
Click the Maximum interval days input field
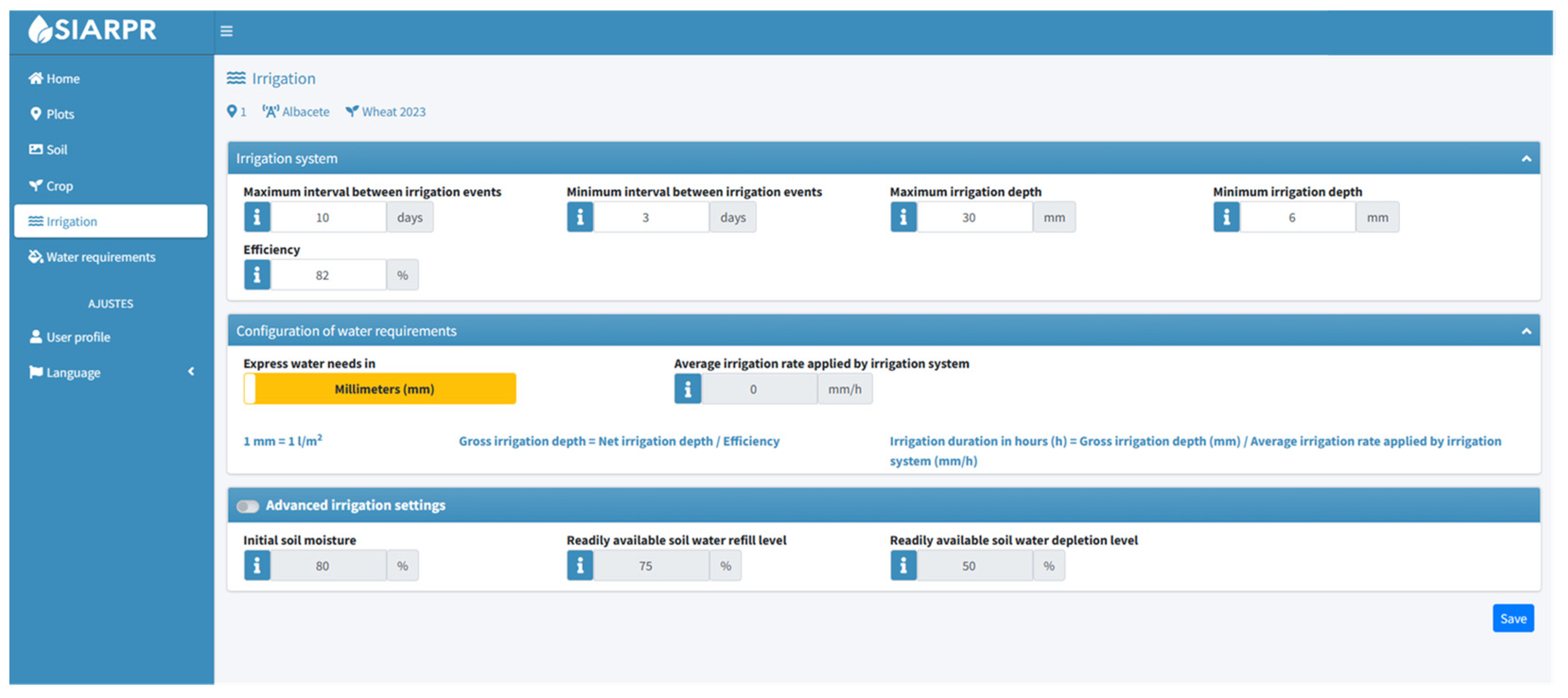(327, 217)
